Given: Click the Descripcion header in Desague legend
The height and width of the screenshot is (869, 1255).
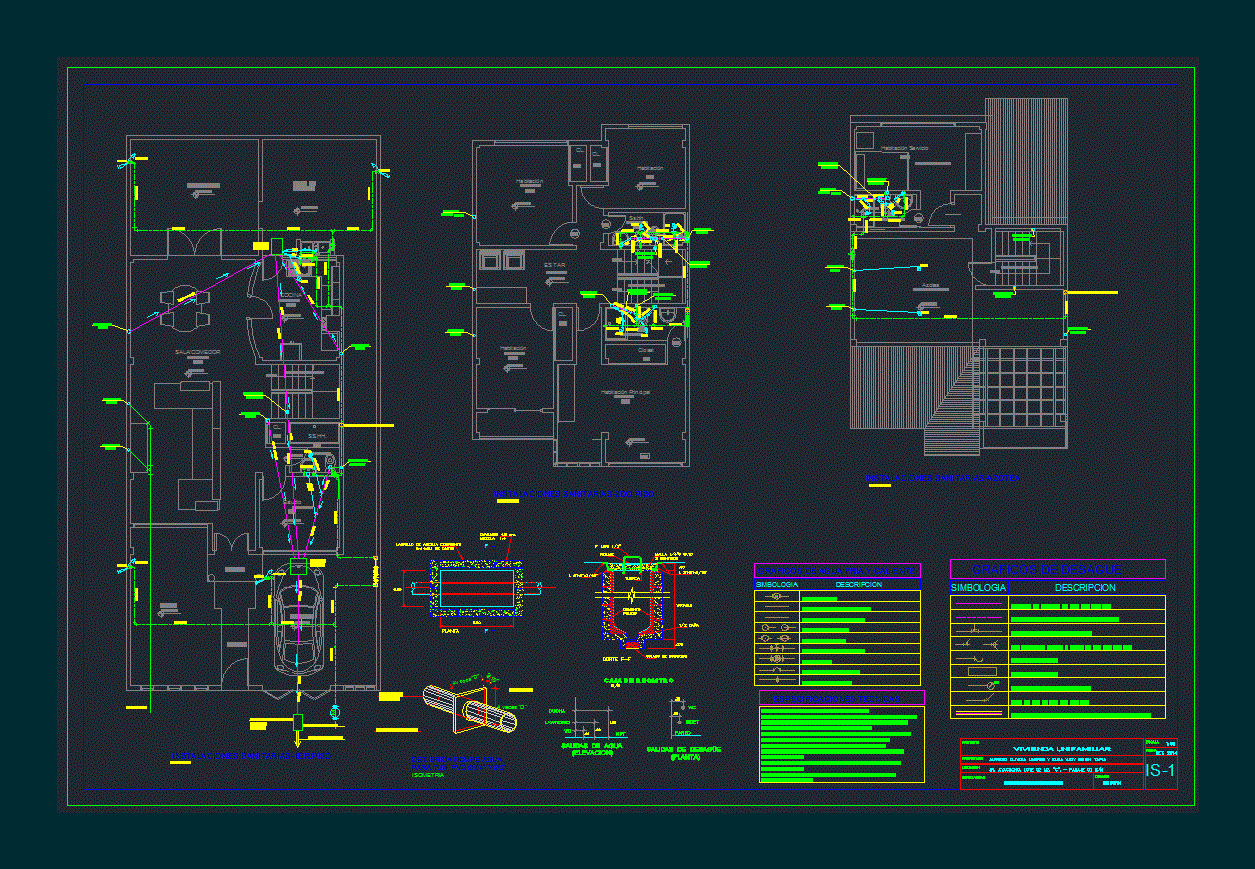Looking at the screenshot, I should (1085, 588).
